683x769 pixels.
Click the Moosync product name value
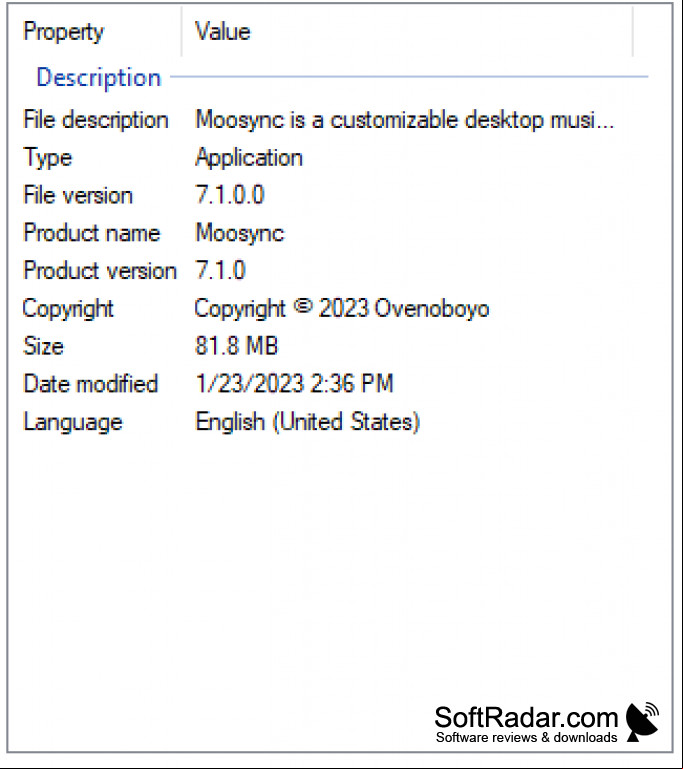click(240, 233)
